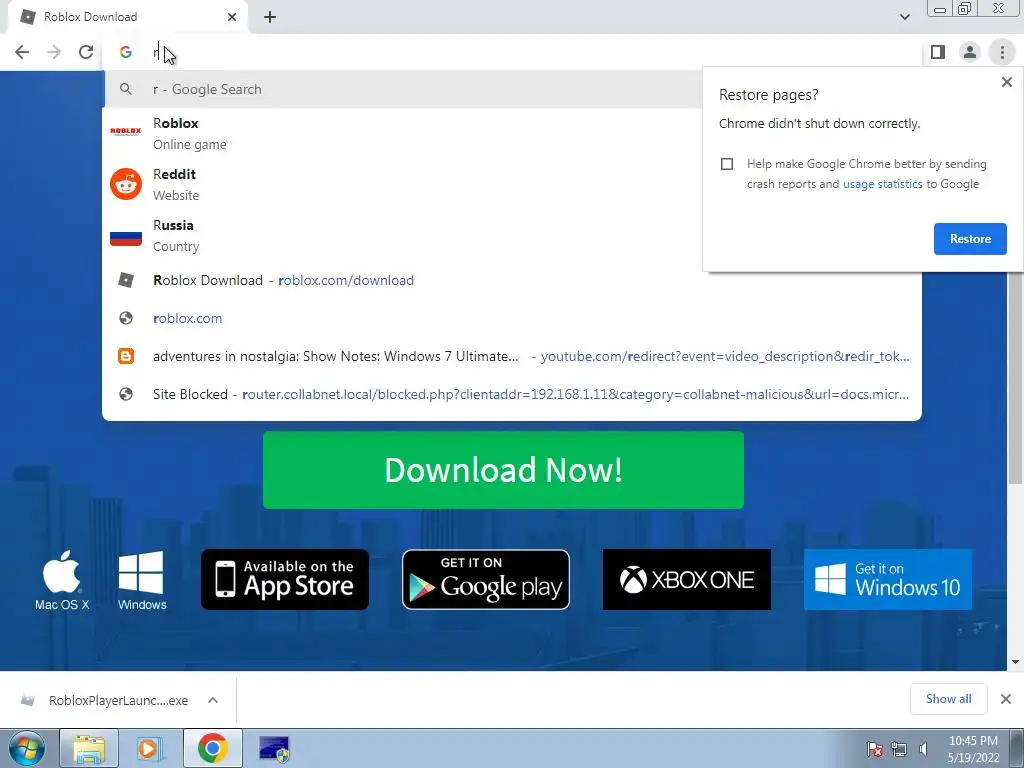Click the Get it on Windows 10 badge
Image resolution: width=1024 pixels, height=768 pixels.
pos(888,580)
